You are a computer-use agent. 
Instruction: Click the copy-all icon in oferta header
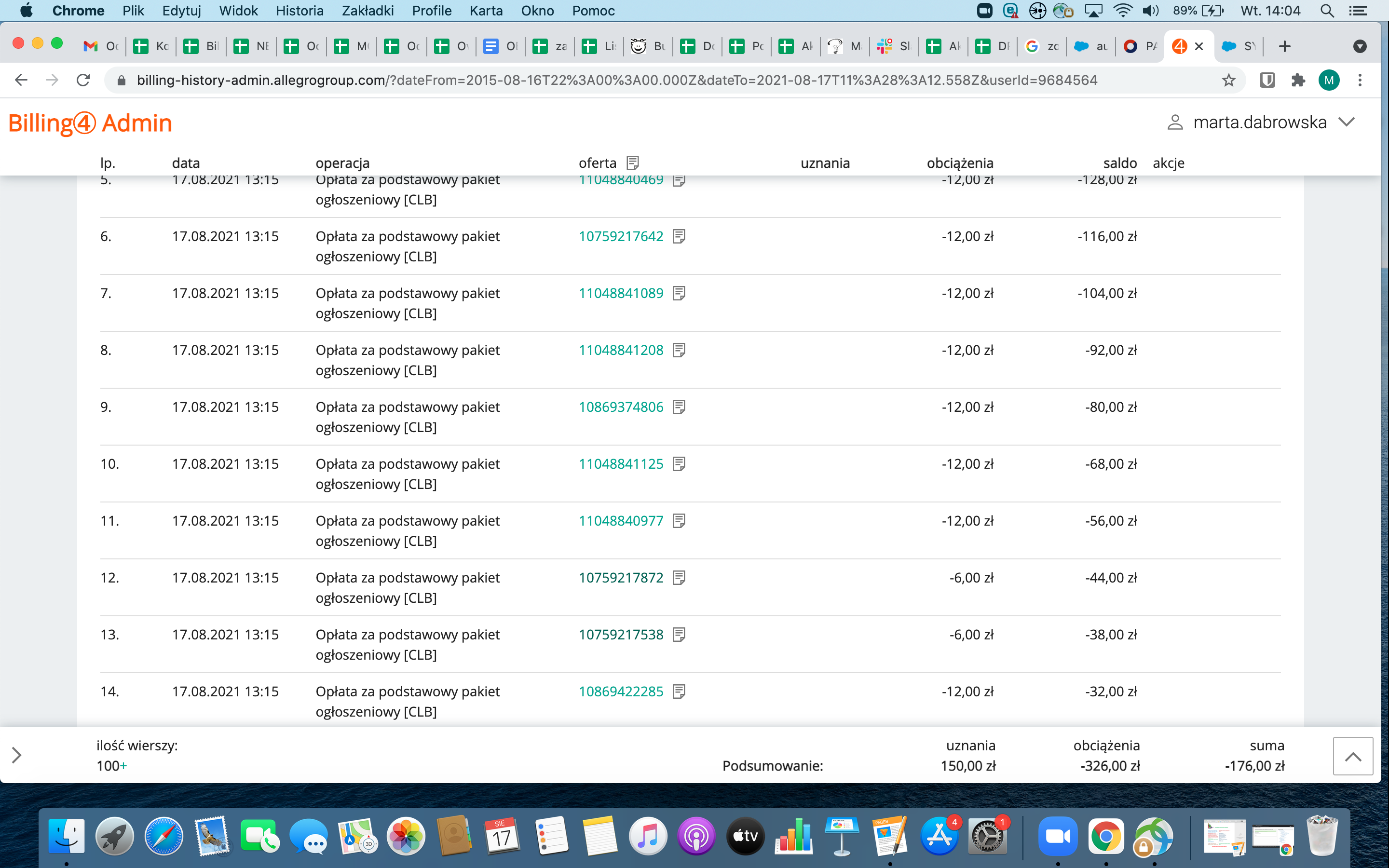632,163
